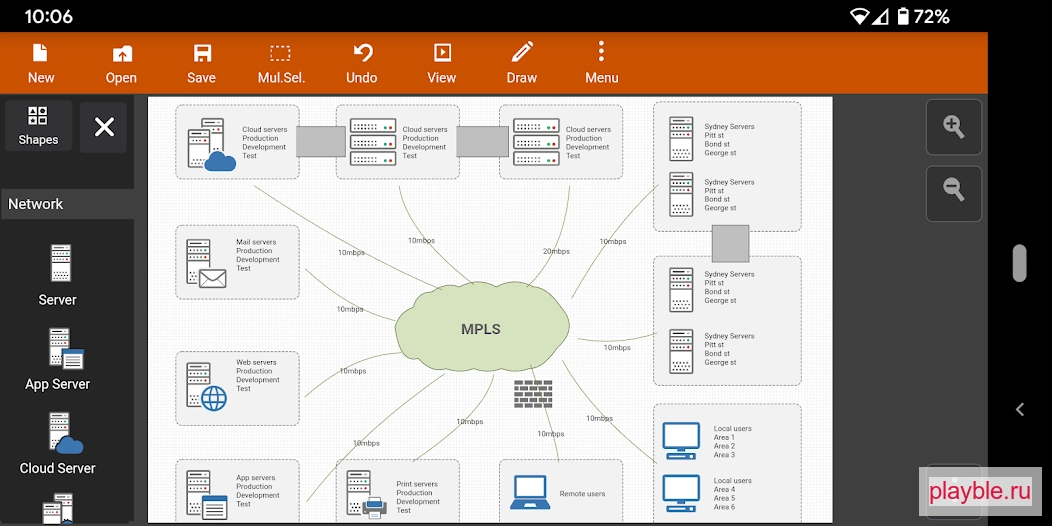This screenshot has height=526, width=1052.
Task: Select the Mail servers text block
Action: click(x=258, y=255)
